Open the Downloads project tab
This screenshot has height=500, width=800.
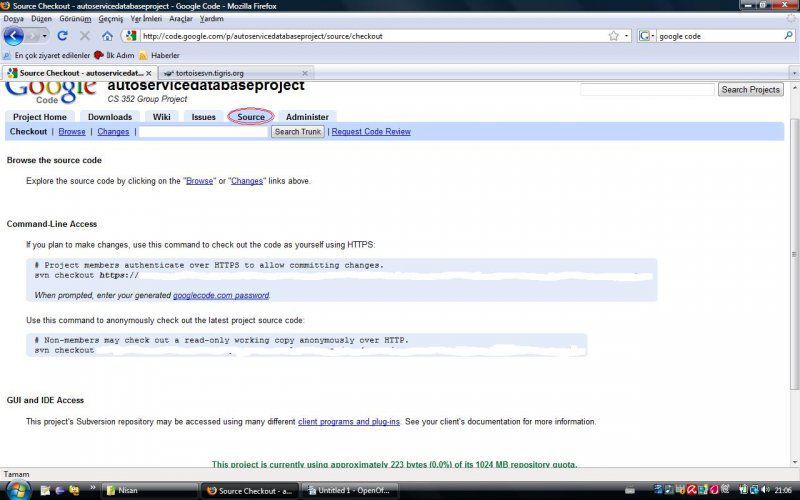[109, 117]
